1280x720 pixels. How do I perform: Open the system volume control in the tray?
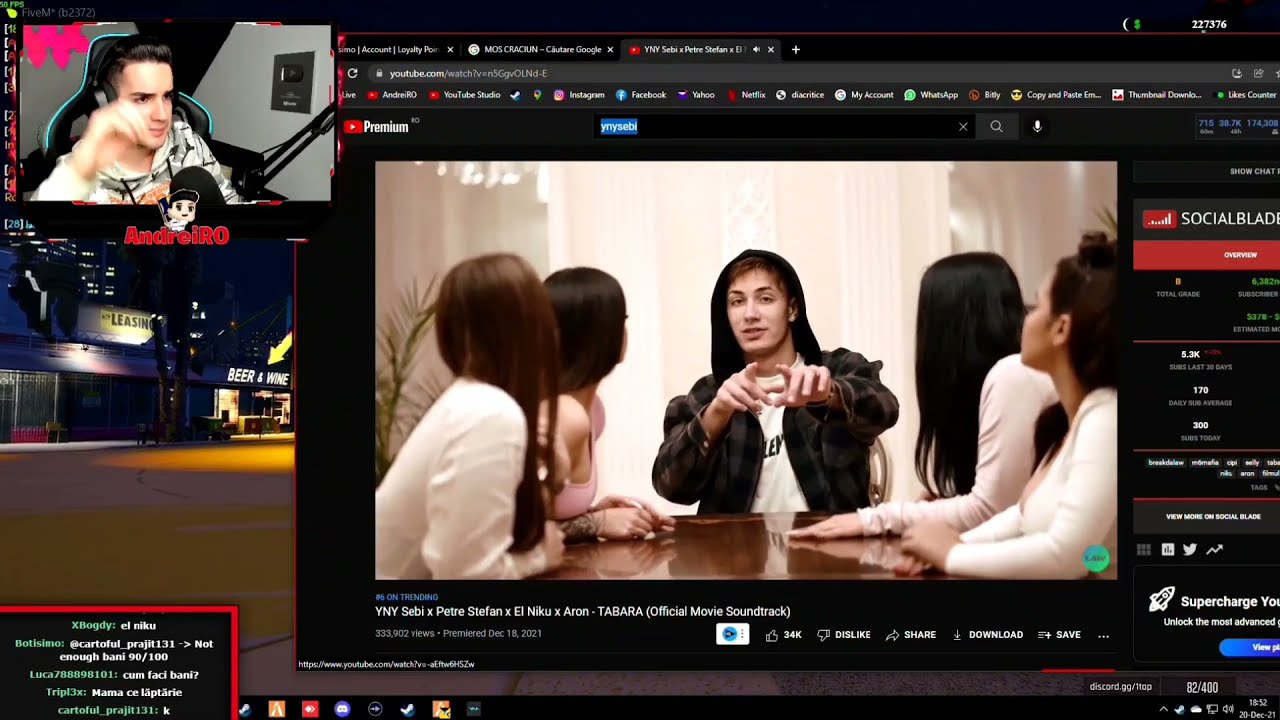pos(1228,709)
